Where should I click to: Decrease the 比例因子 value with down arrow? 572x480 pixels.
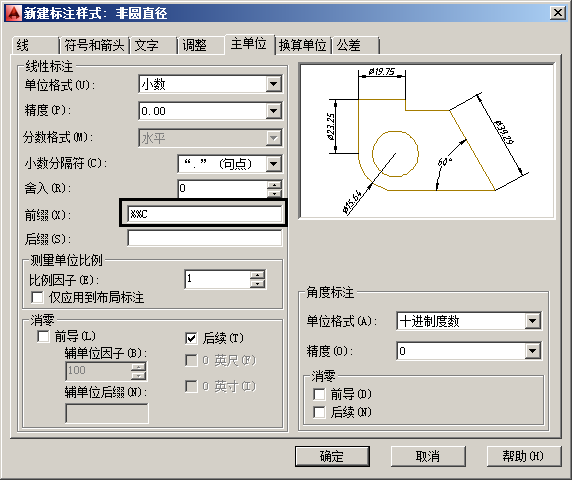point(258,283)
